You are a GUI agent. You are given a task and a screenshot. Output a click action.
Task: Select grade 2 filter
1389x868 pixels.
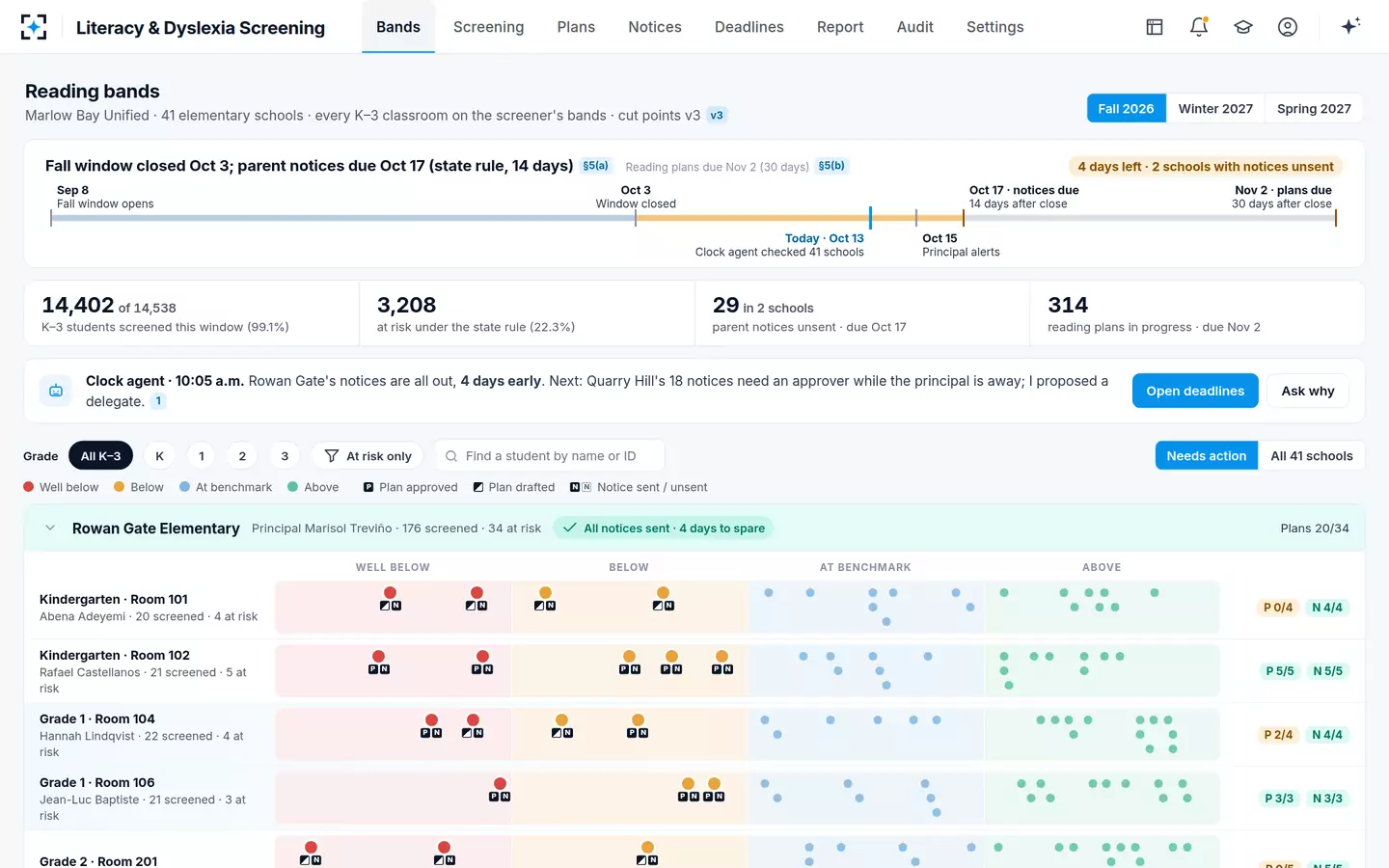coord(242,456)
